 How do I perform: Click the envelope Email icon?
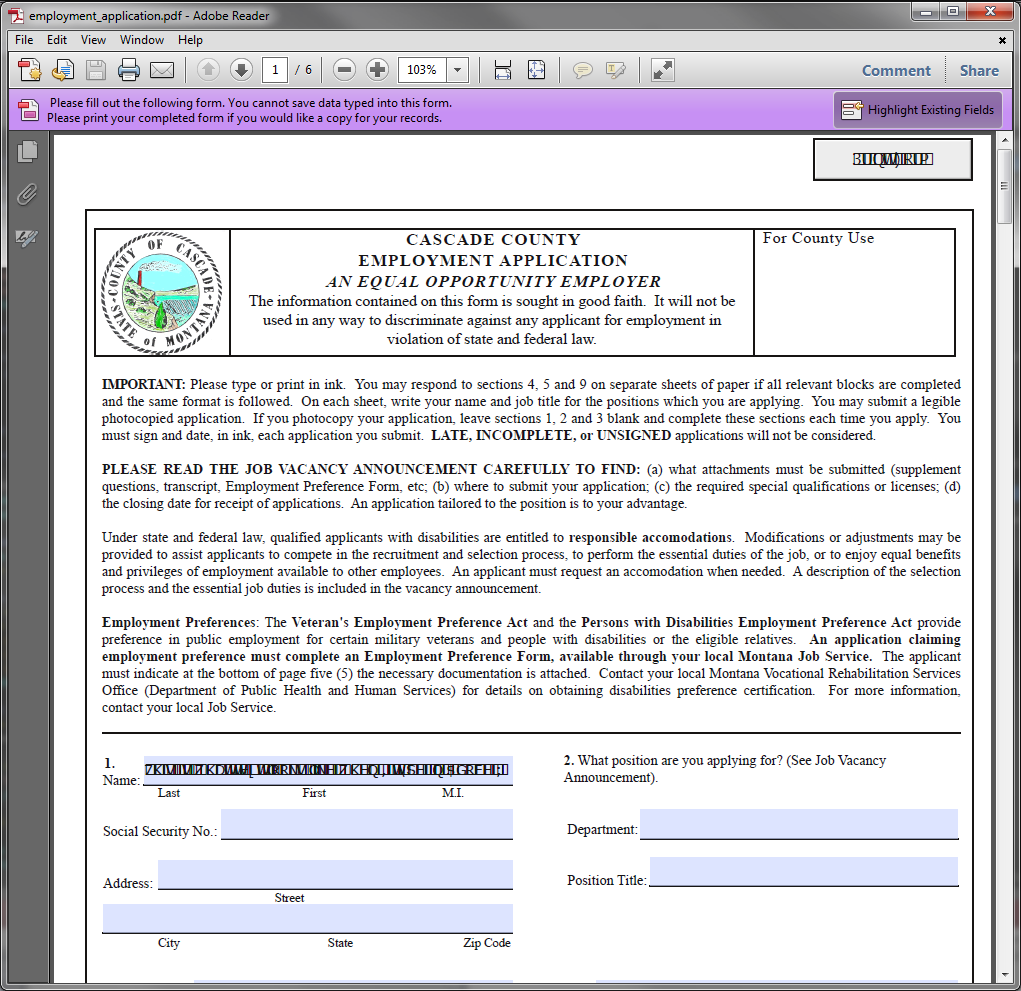(162, 70)
